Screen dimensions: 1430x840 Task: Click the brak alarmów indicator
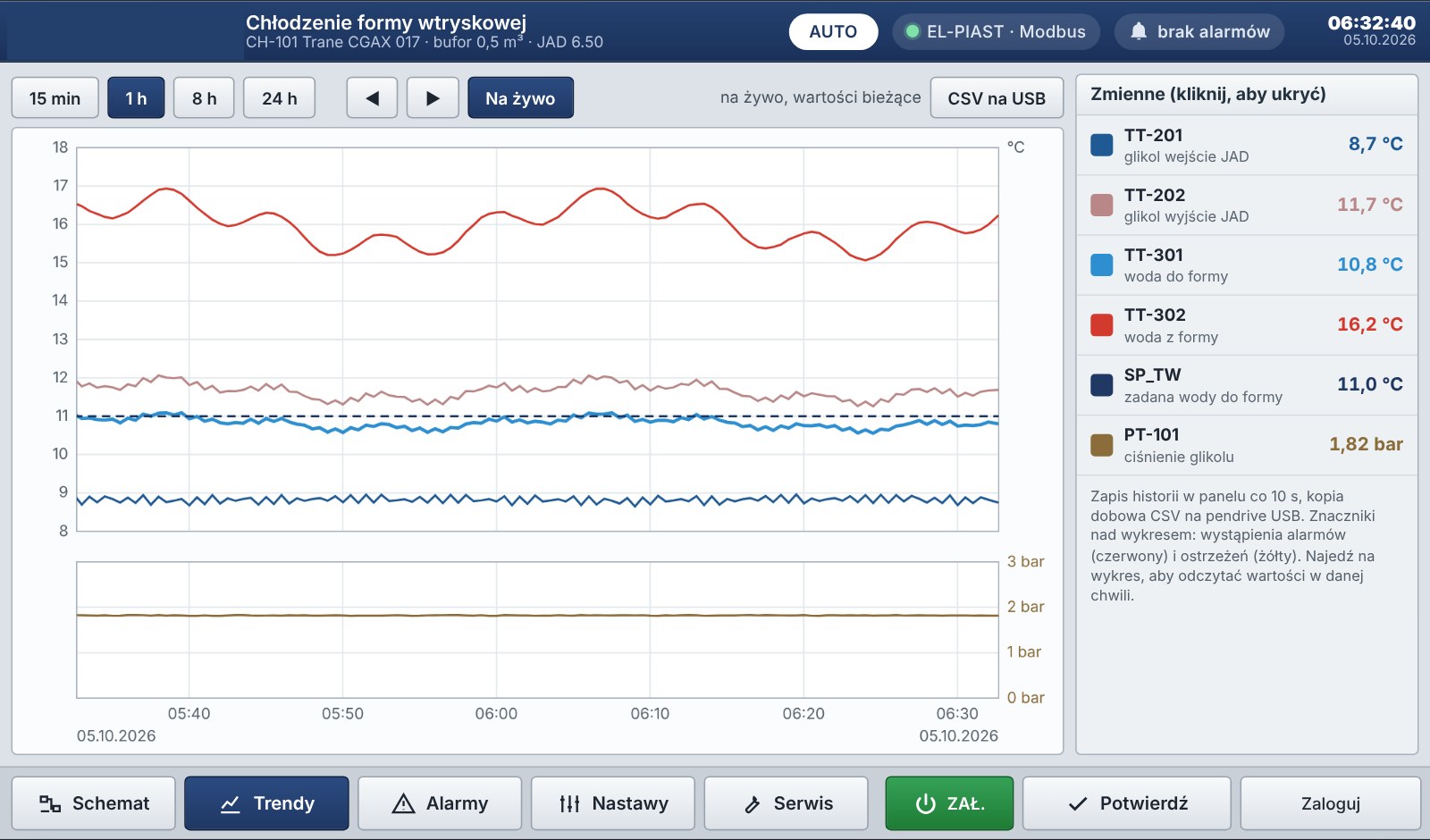click(x=1199, y=31)
